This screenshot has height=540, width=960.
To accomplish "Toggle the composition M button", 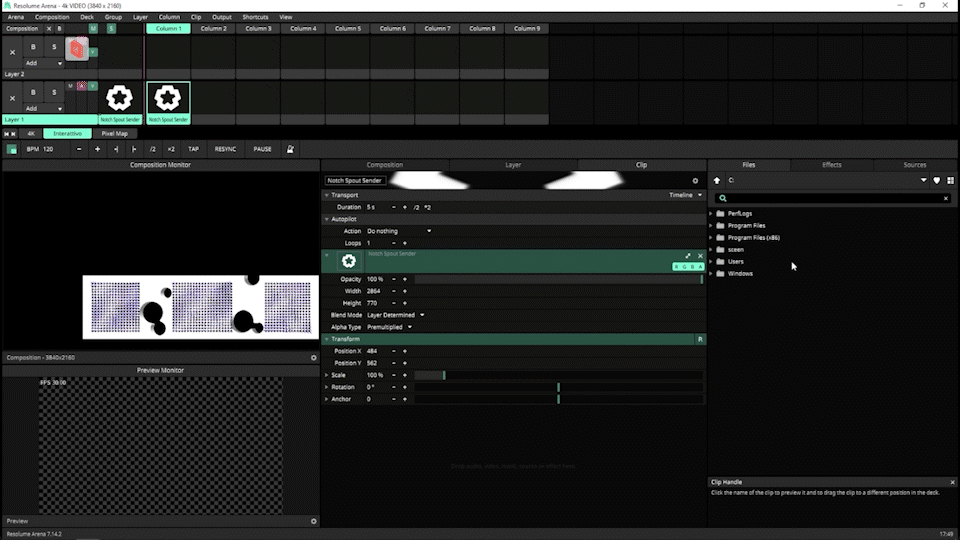I will (93, 29).
